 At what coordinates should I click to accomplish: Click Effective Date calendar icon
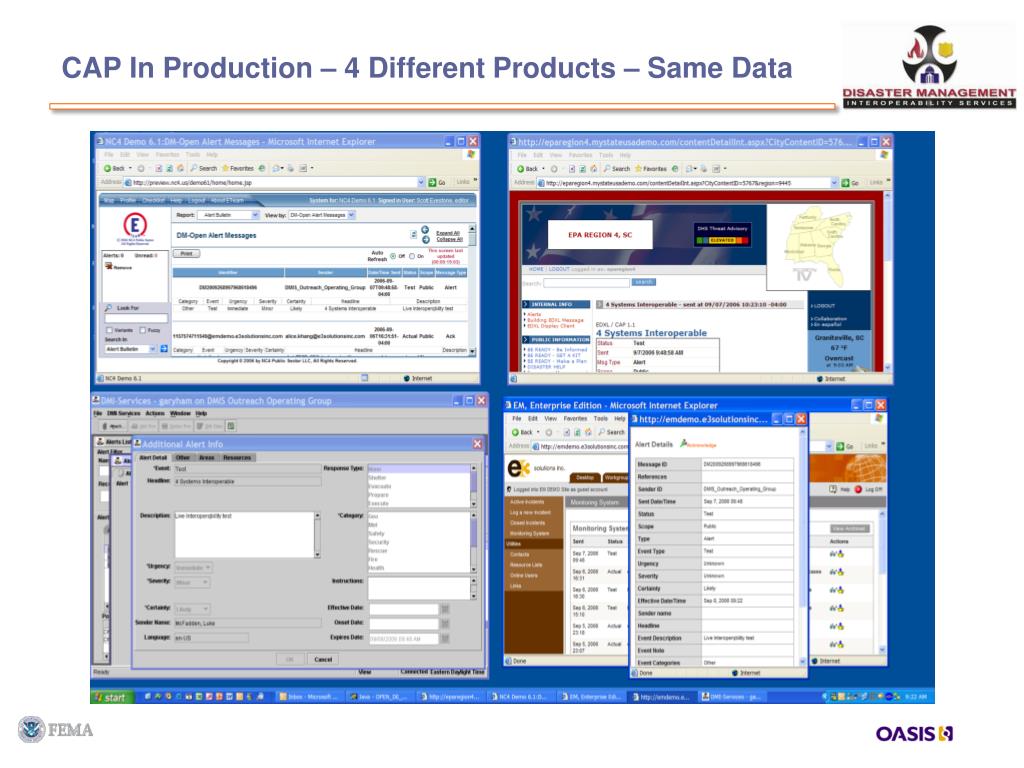[445, 609]
